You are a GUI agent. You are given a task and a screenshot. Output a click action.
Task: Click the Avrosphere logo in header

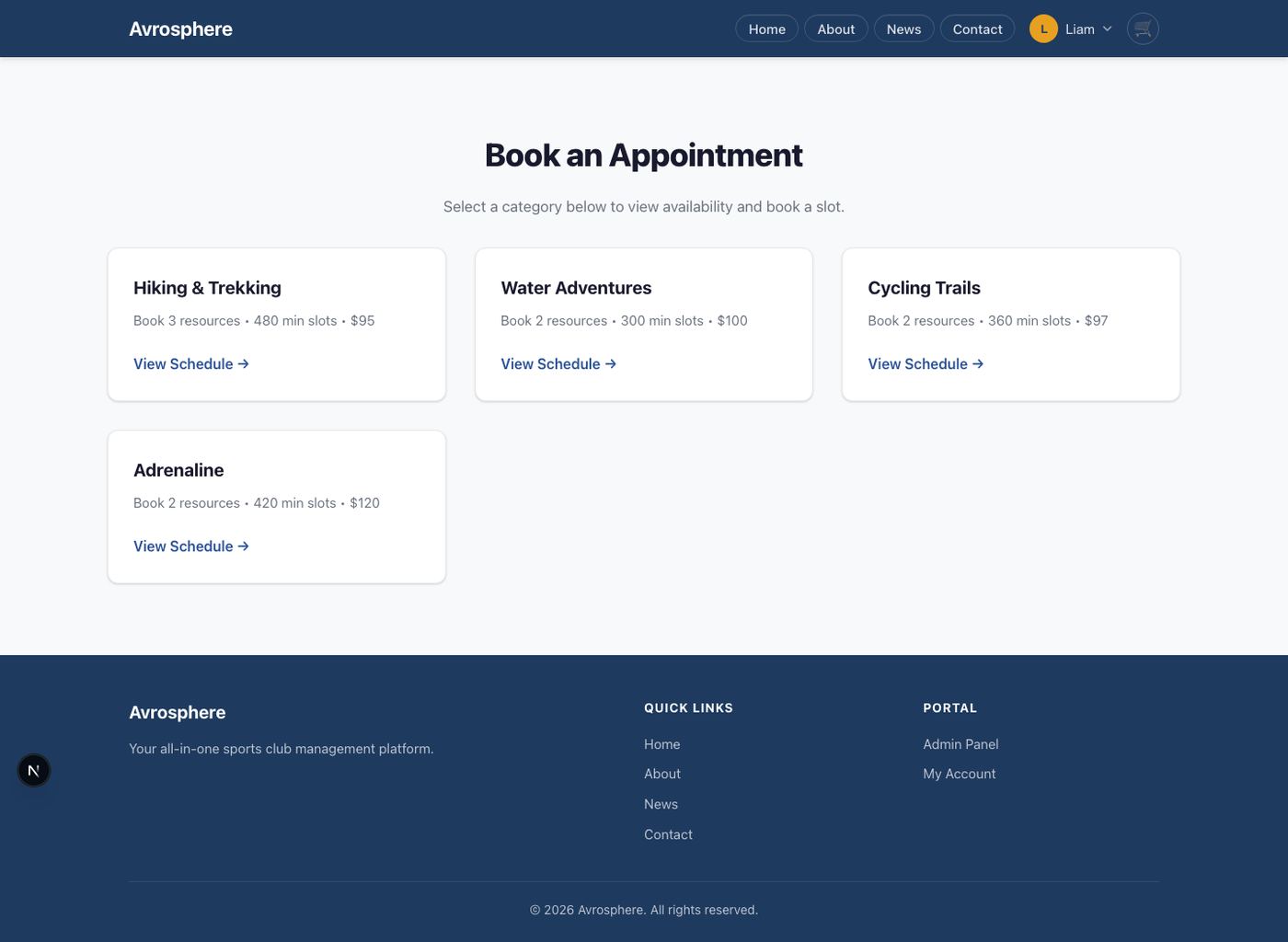click(x=180, y=29)
